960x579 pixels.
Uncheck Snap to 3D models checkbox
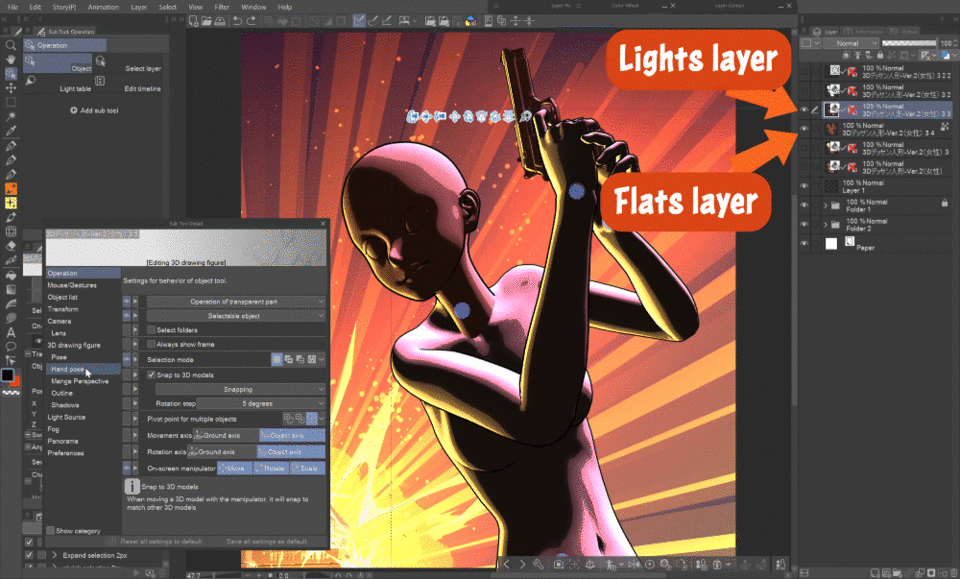pyautogui.click(x=151, y=375)
